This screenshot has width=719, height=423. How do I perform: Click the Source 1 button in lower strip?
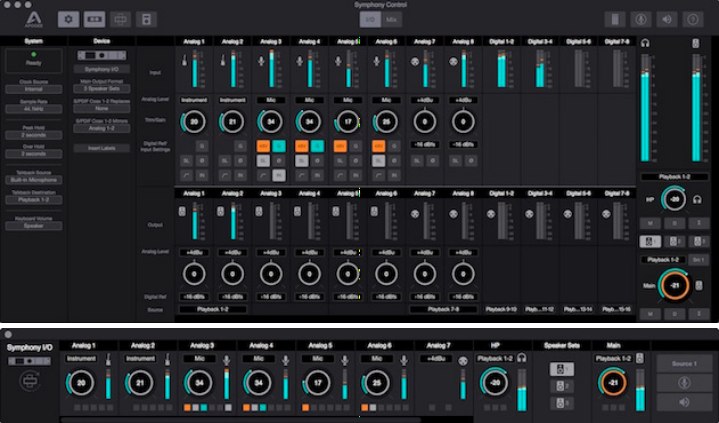tap(684, 363)
